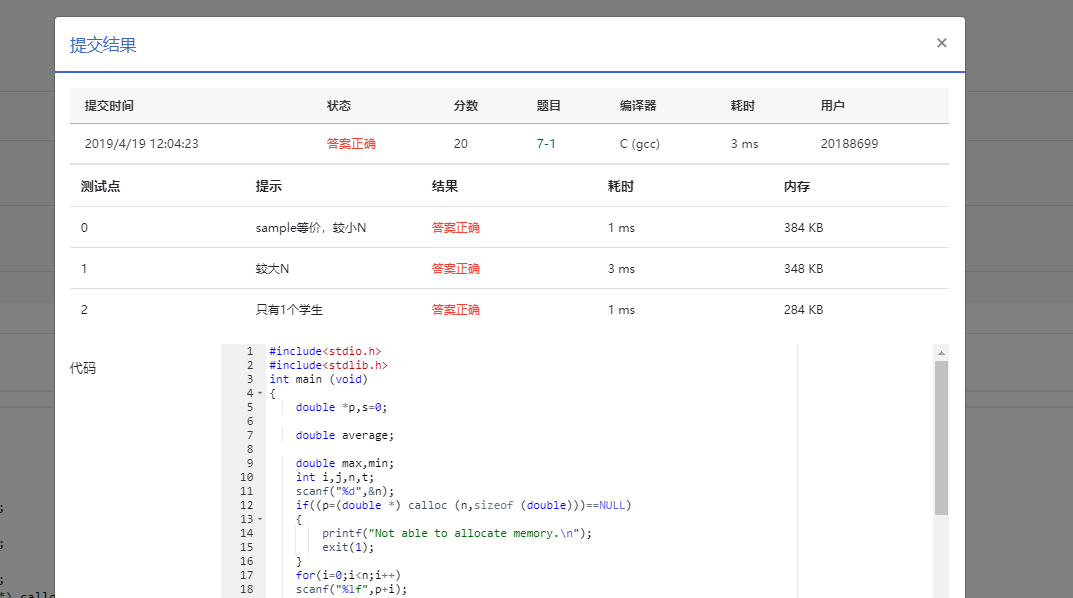
Task: Collapse code fold arrow at line 13
Action: (260, 519)
